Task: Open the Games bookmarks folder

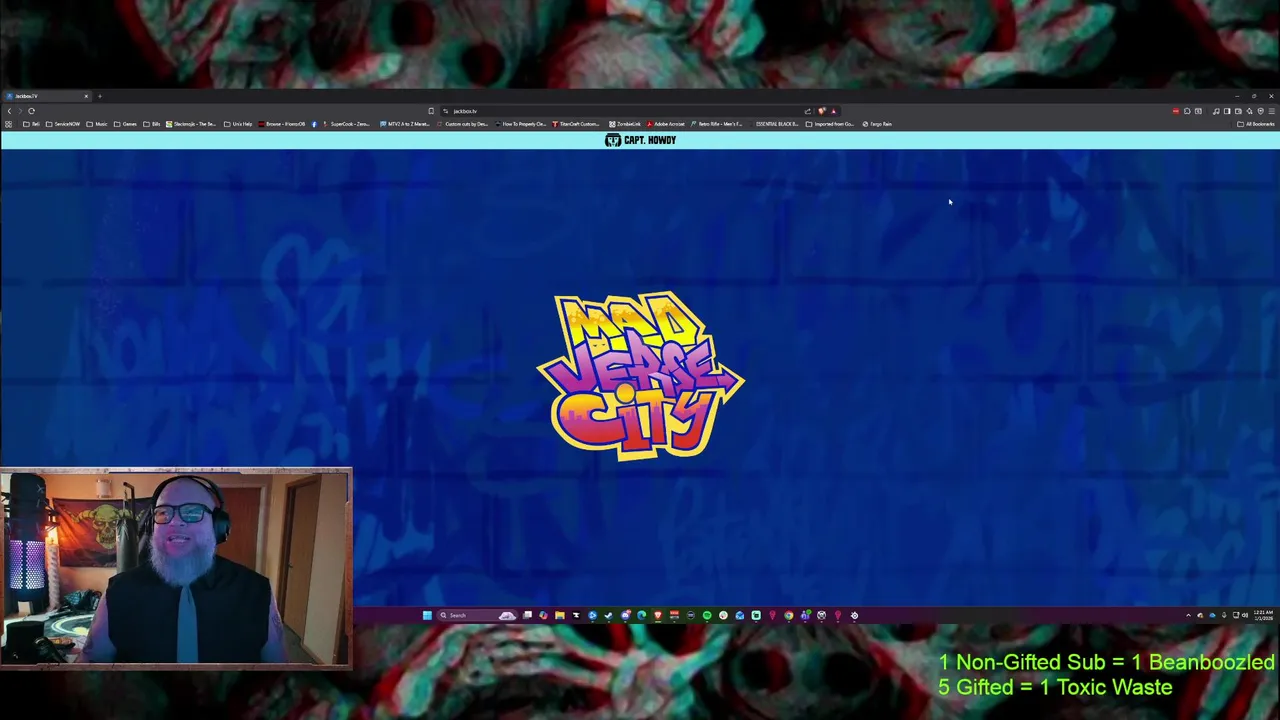Action: (125, 124)
